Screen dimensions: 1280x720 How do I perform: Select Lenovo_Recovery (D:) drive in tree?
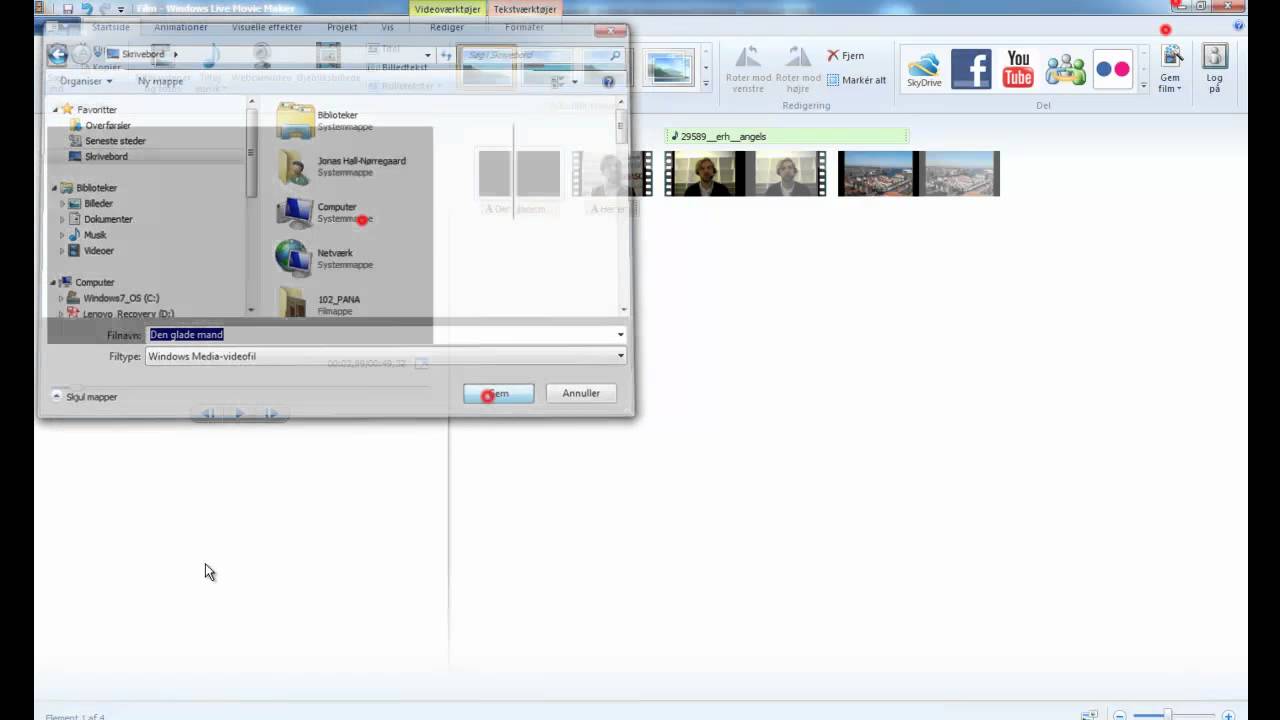tap(120, 313)
